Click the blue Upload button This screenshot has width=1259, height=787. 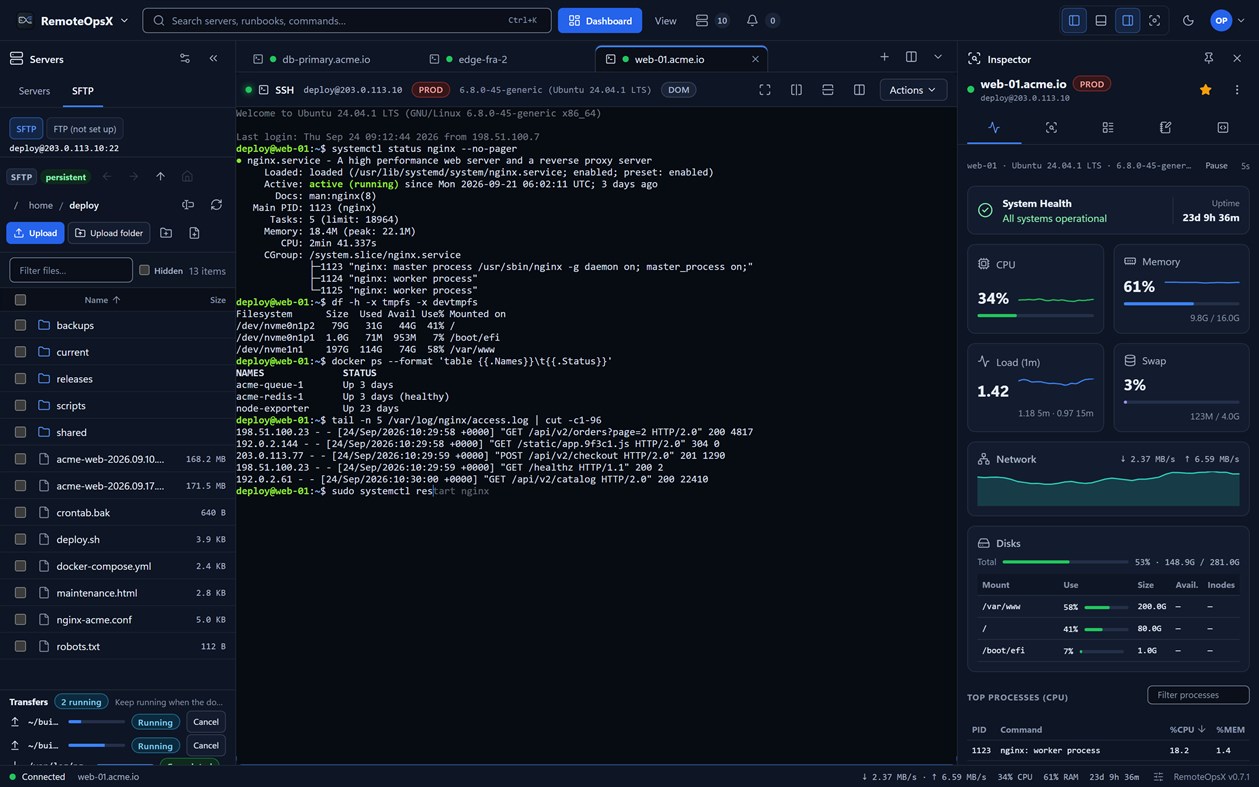click(35, 233)
